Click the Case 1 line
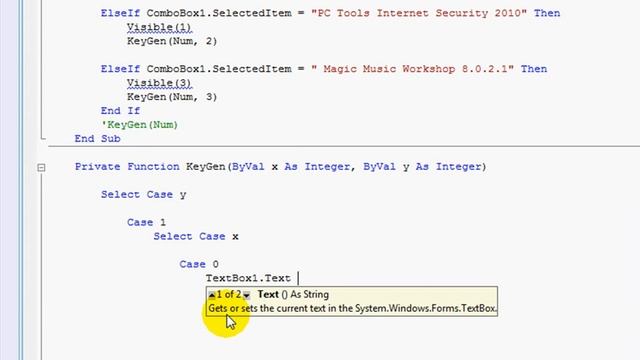 (x=146, y=222)
